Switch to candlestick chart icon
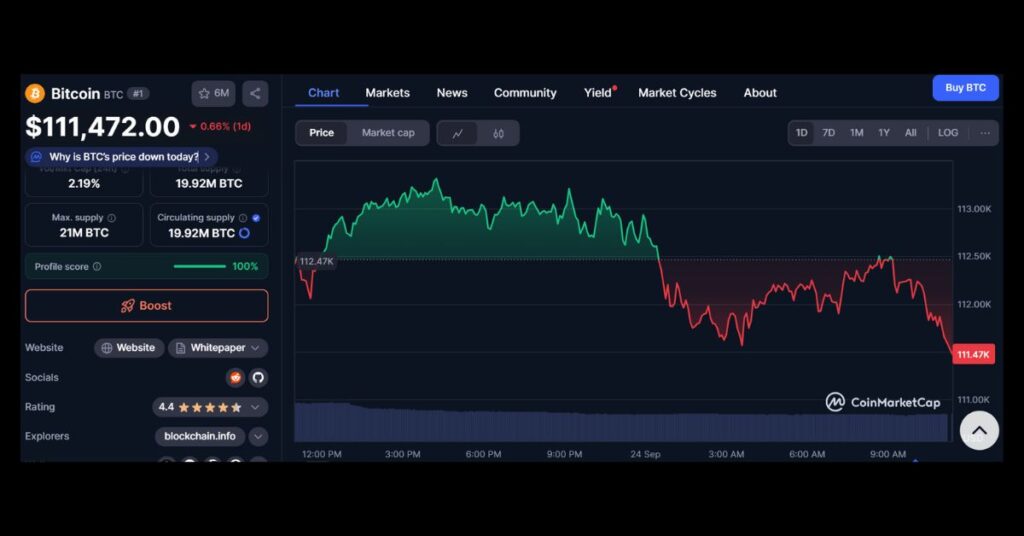1024x536 pixels. tap(498, 133)
